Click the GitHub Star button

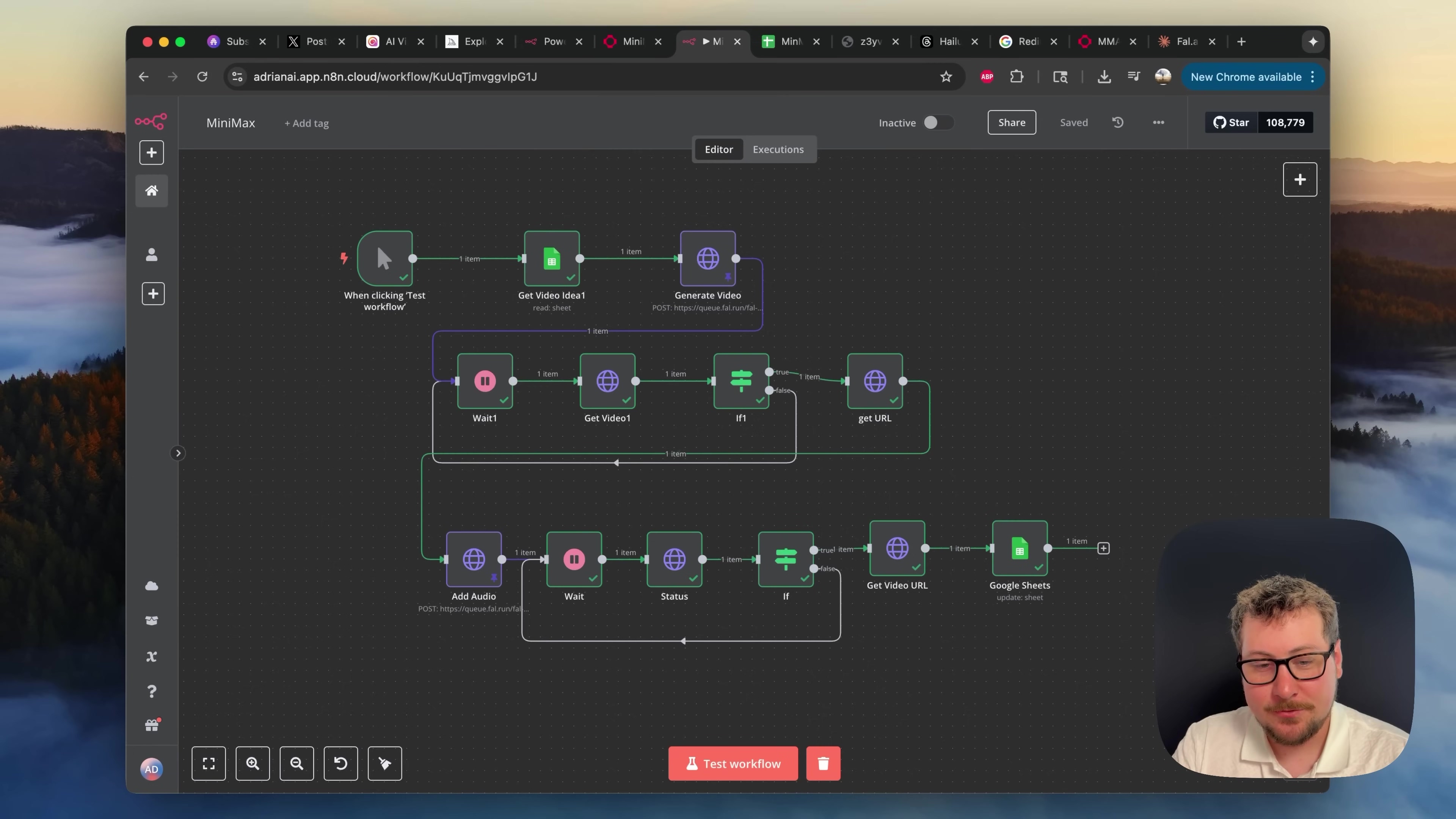1232,122
